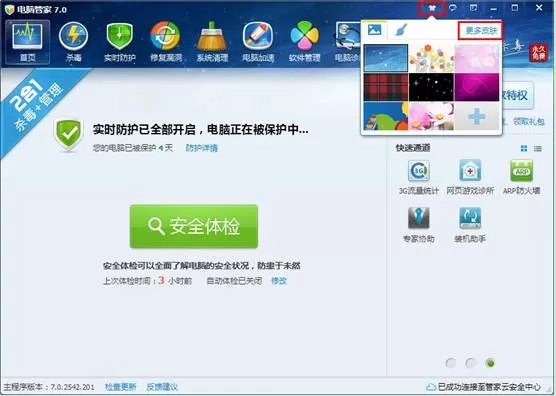Launch 装机助手 setup assistant tool

coord(470,225)
